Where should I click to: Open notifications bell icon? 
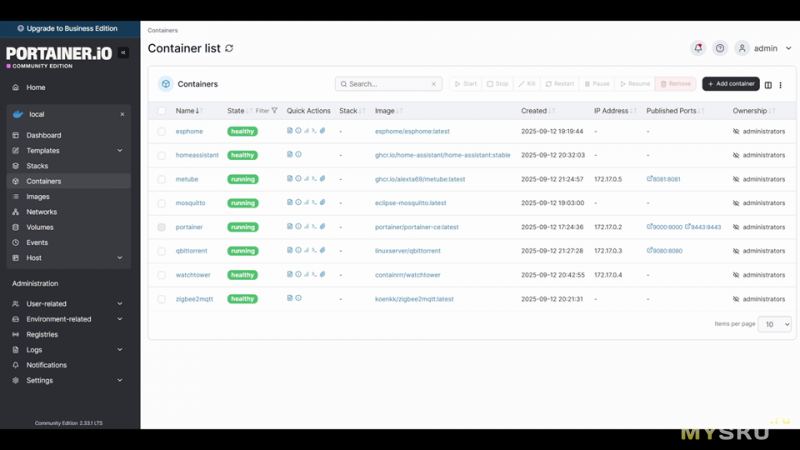(x=698, y=48)
